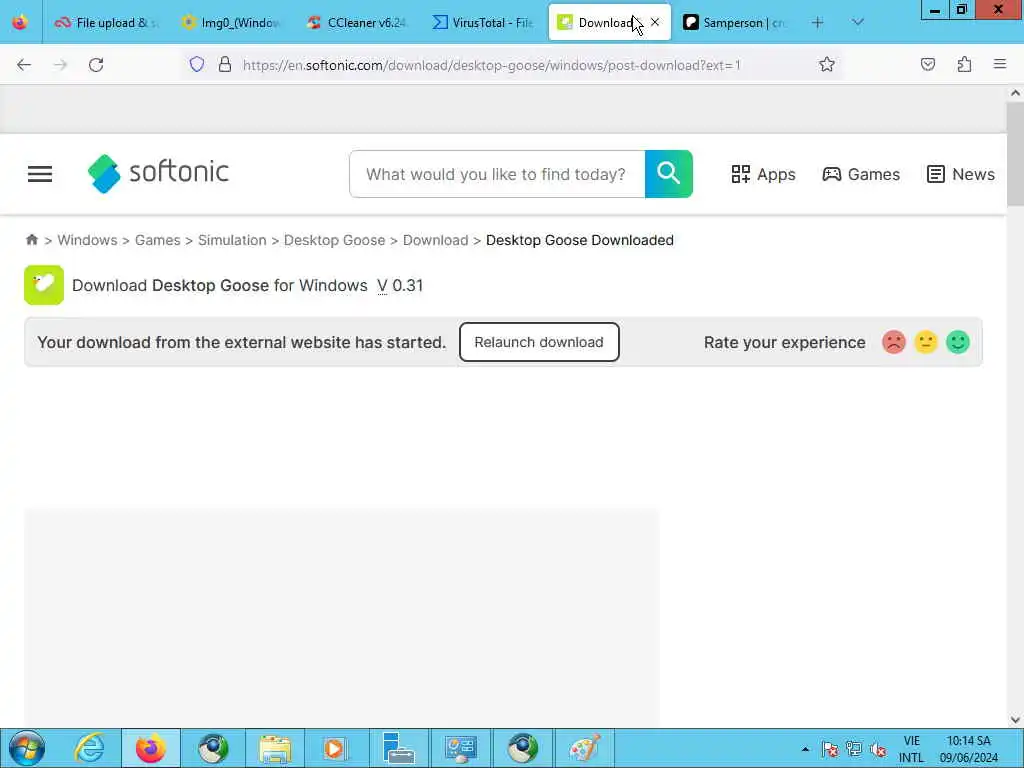
Task: Open the Extensions puzzle icon
Action: coord(964,64)
